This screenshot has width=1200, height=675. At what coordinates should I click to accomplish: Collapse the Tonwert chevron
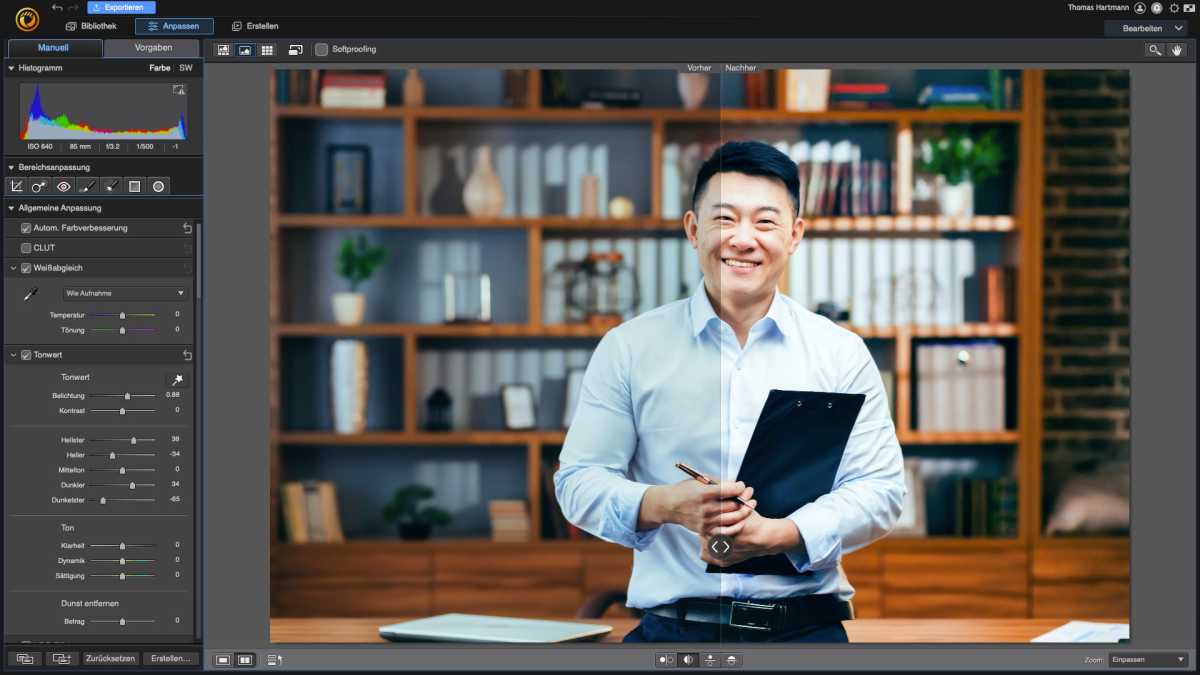[12, 355]
